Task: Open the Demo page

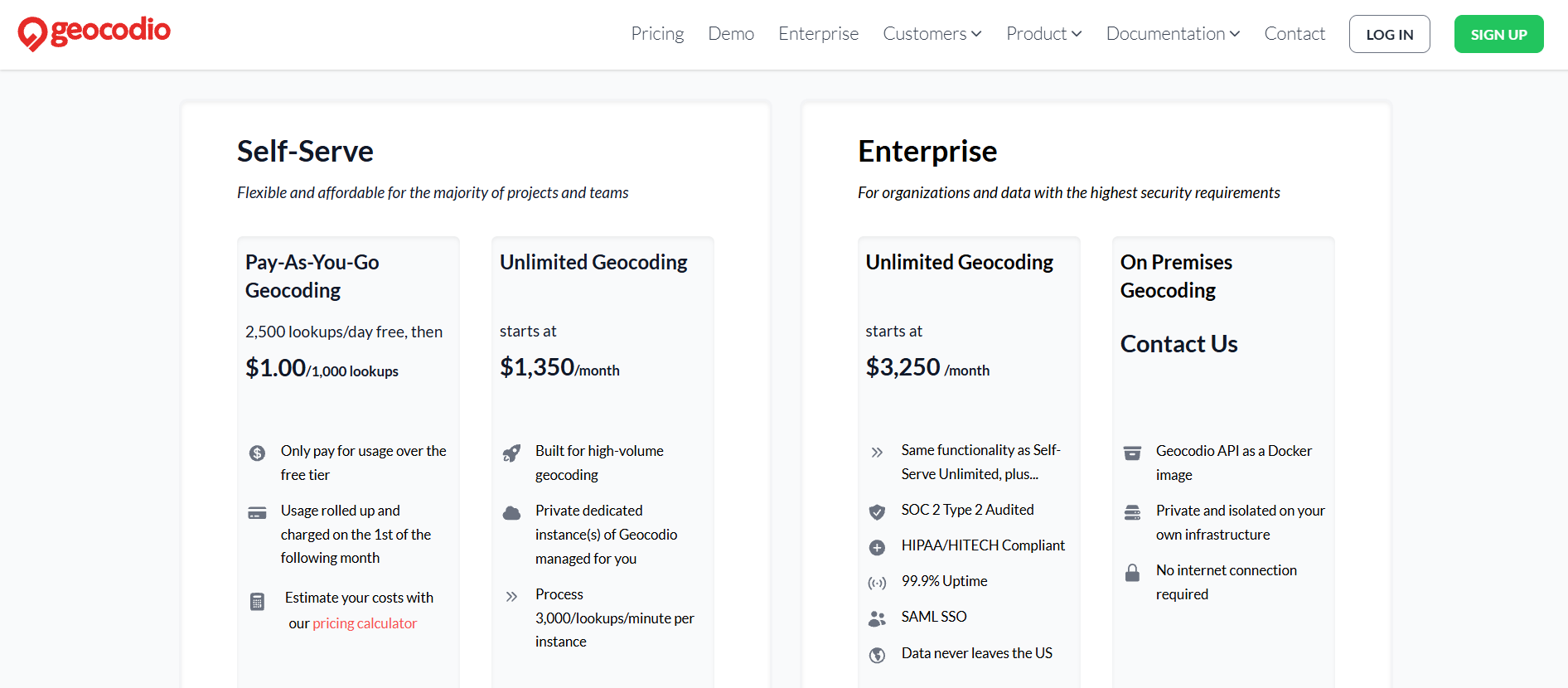Action: tap(731, 34)
